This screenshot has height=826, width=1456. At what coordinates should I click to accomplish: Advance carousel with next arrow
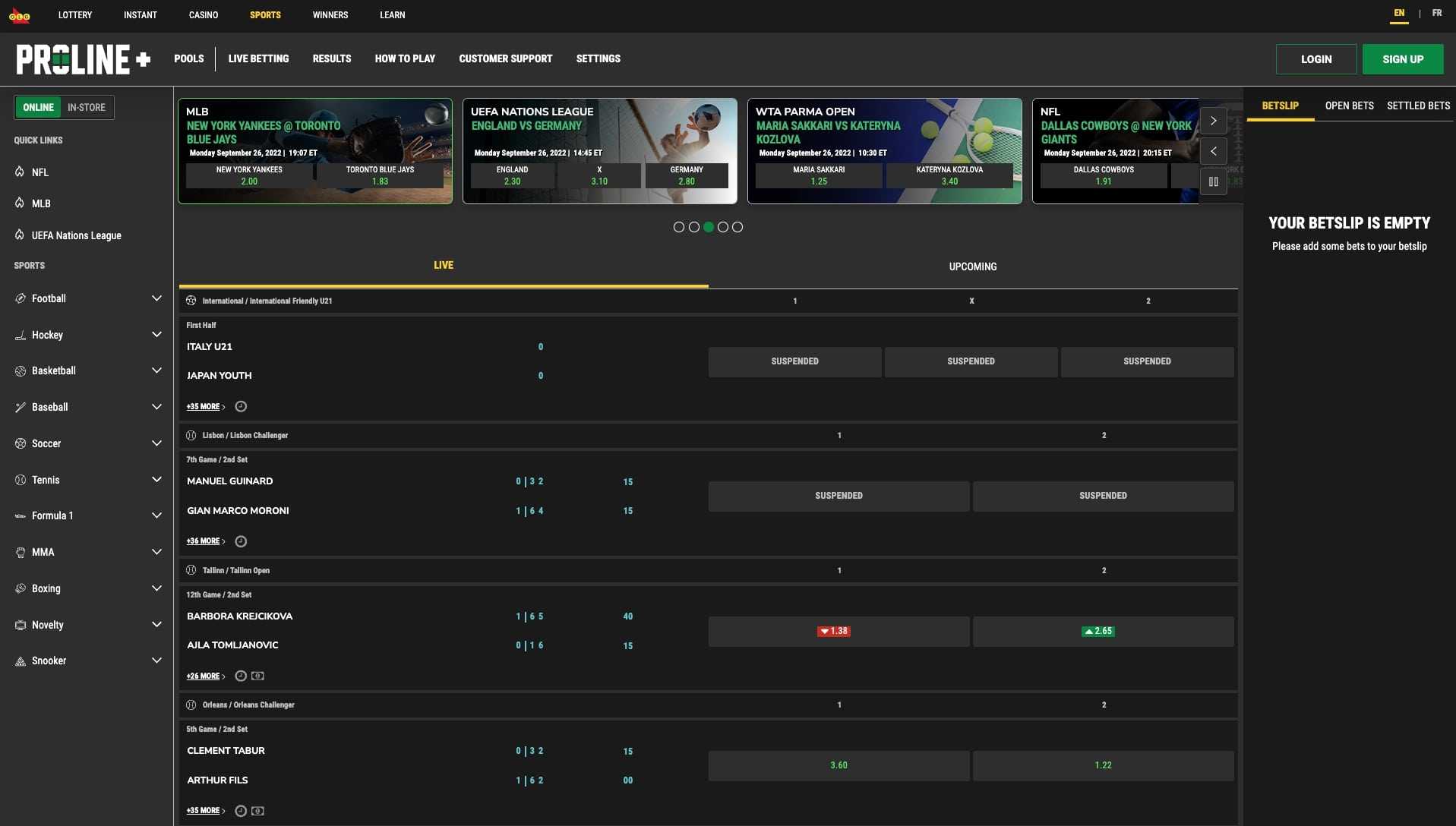[x=1214, y=121]
